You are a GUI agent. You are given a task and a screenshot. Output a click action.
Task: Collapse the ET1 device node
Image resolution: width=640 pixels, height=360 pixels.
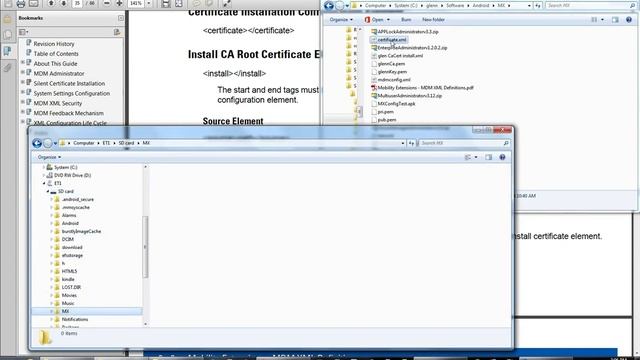[x=44, y=183]
